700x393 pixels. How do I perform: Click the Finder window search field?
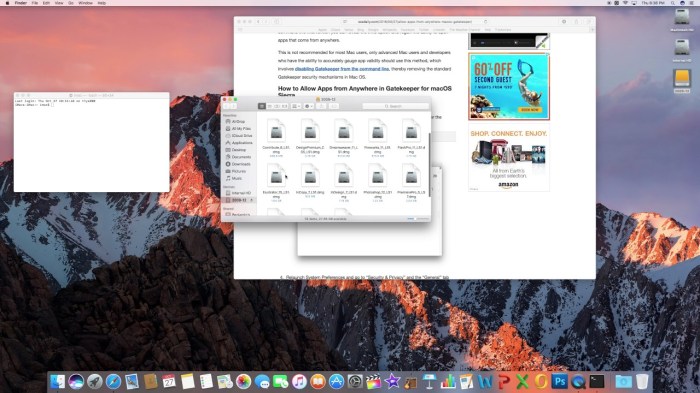pyautogui.click(x=396, y=106)
